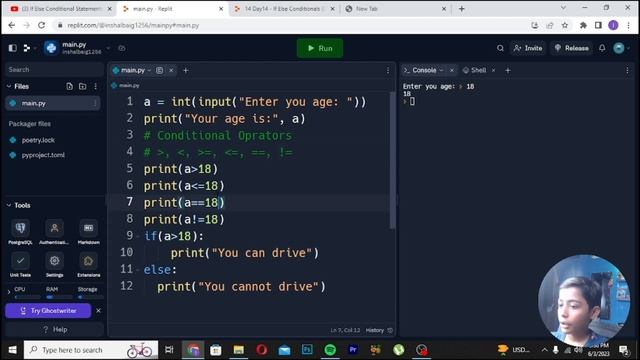Open File Explorer from taskbar
Screen dimensions: 640x360
239,350
